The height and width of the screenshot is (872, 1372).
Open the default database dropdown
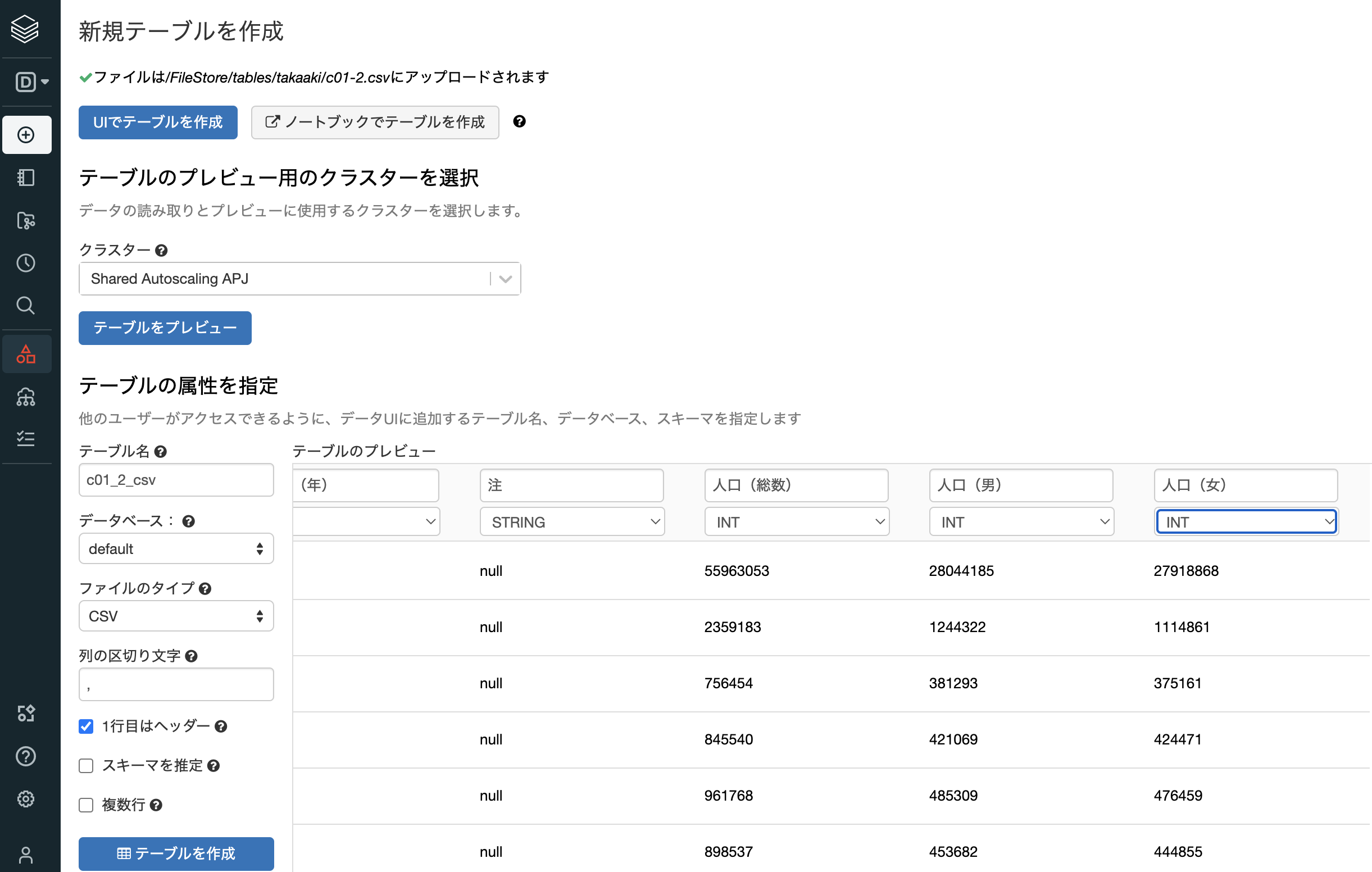click(176, 549)
